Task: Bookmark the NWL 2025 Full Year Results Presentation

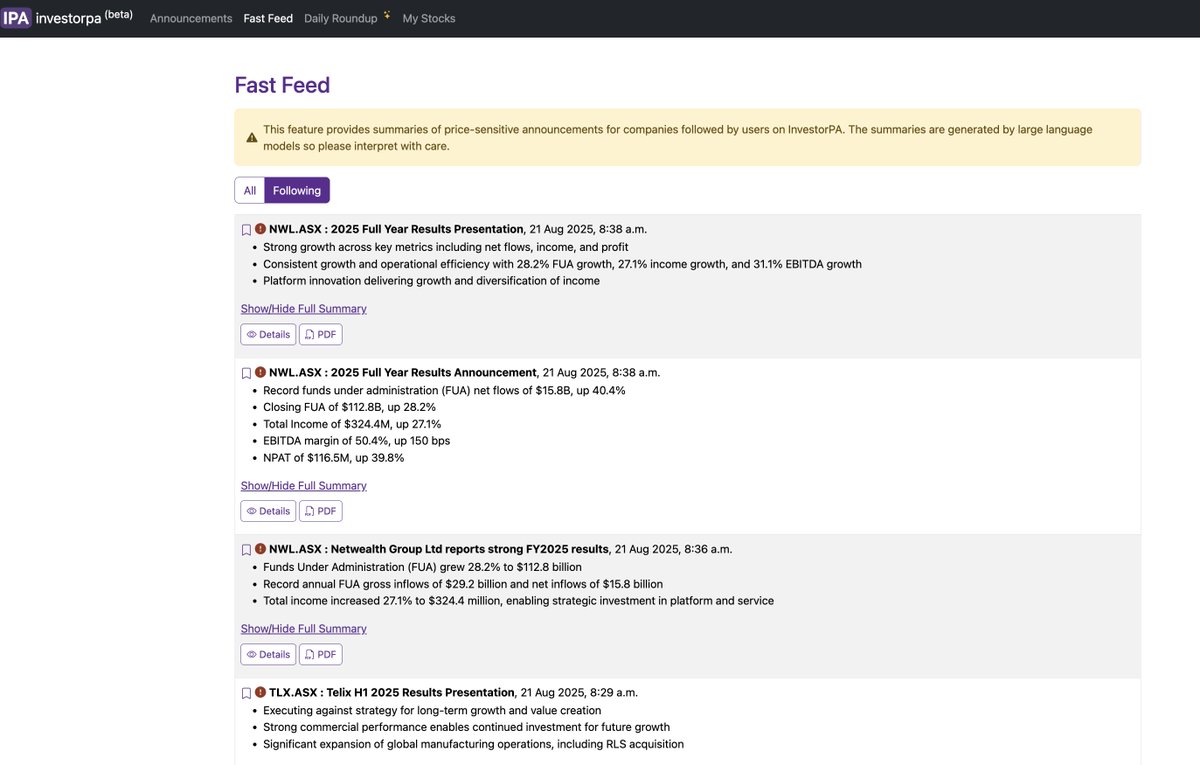Action: [x=247, y=230]
